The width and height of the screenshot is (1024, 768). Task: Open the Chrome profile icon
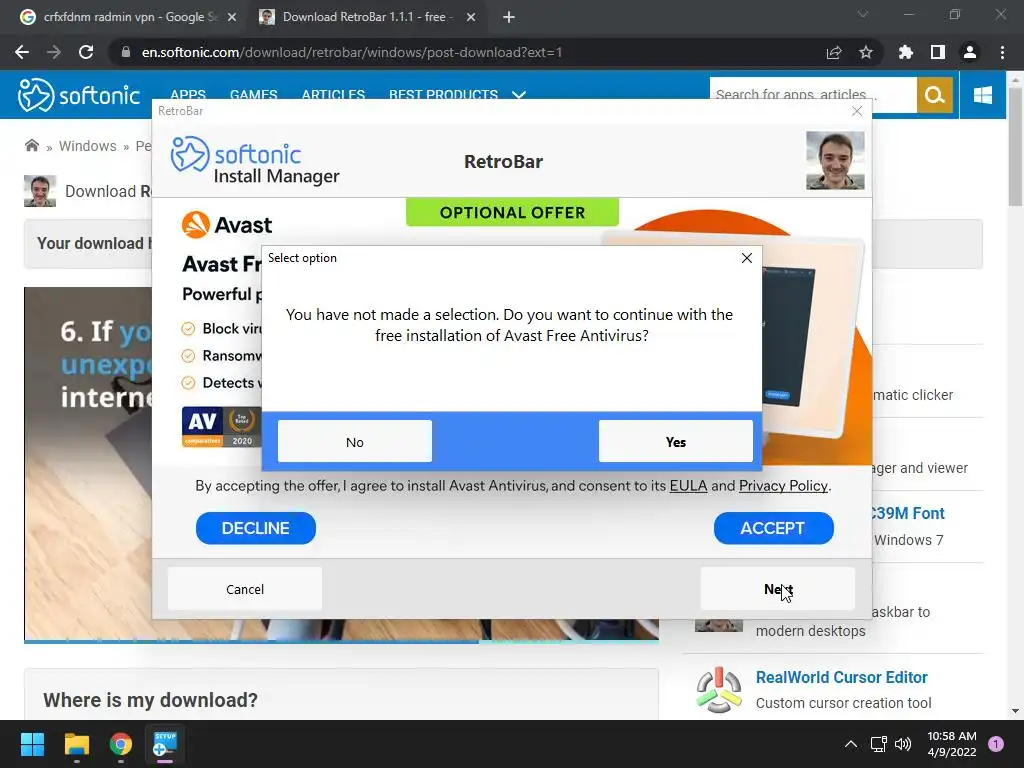[970, 52]
